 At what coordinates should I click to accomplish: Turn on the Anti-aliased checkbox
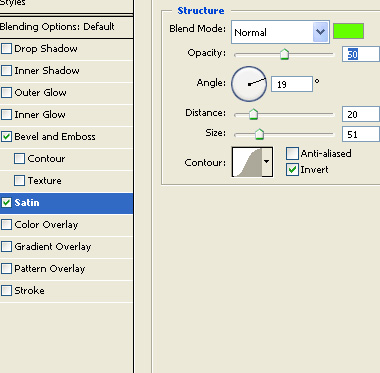click(x=292, y=154)
